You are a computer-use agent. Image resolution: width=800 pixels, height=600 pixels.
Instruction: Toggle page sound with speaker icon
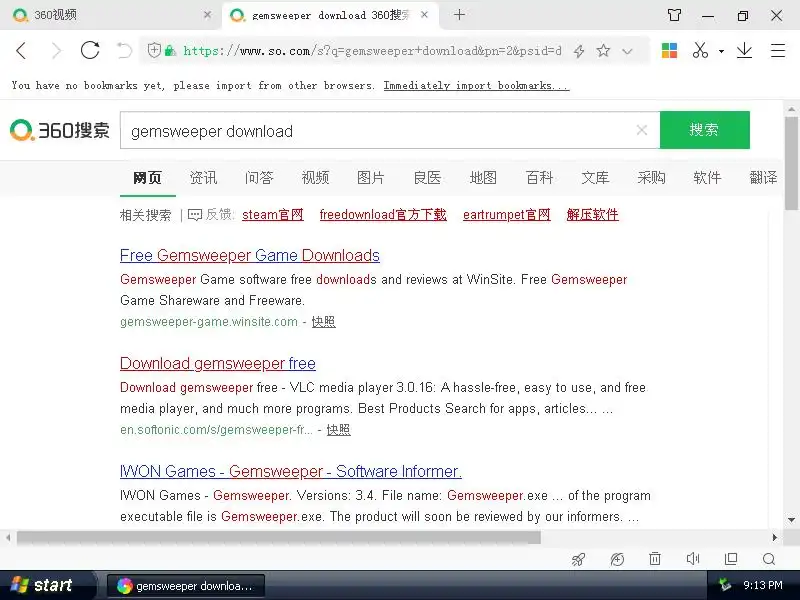point(693,559)
